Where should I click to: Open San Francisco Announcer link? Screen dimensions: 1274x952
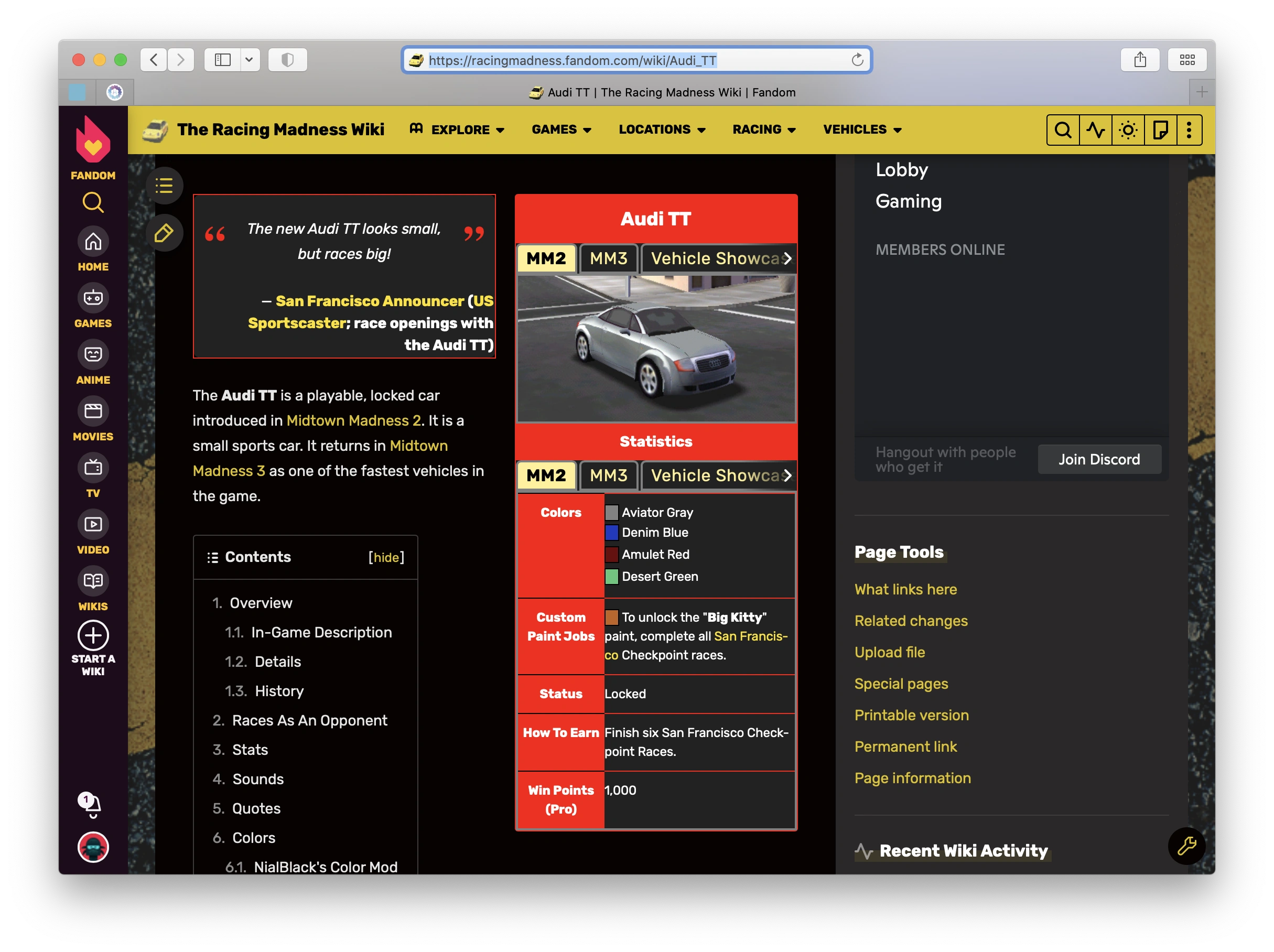pyautogui.click(x=370, y=301)
